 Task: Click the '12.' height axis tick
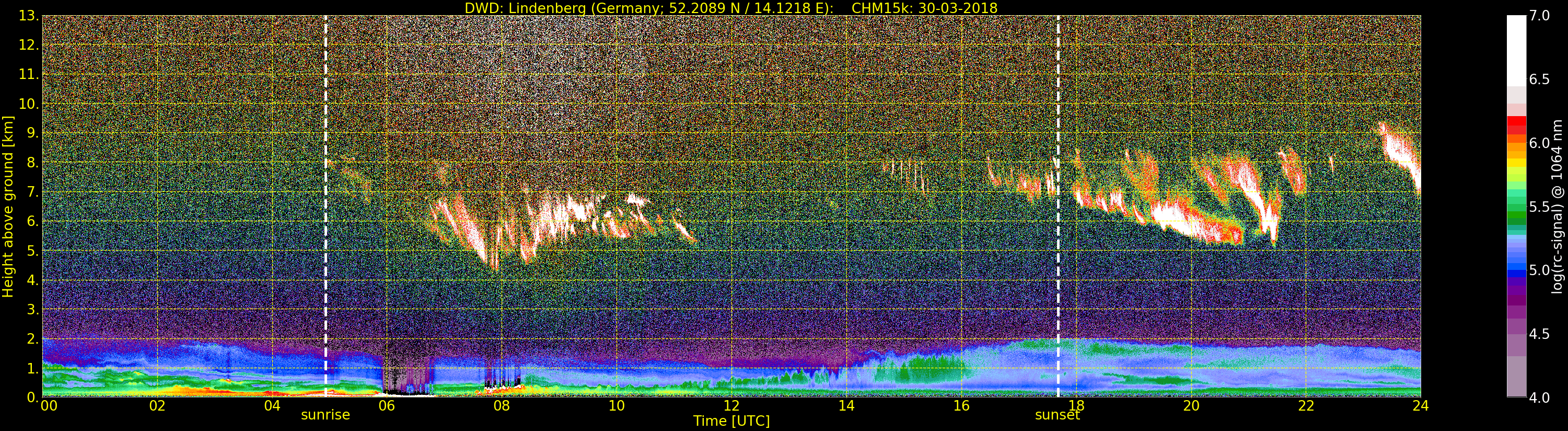29,45
